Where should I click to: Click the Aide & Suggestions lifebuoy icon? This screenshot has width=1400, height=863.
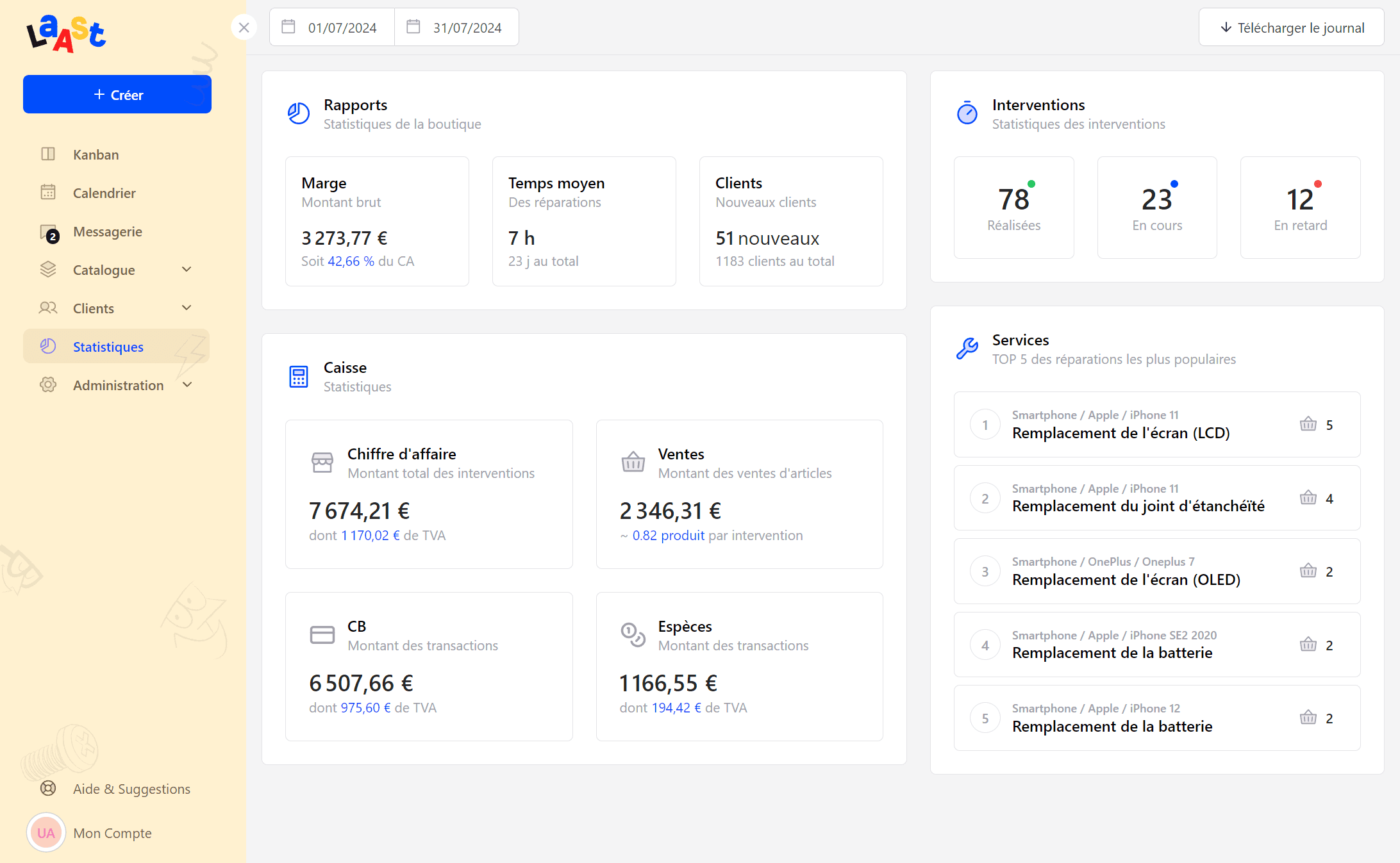tap(48, 789)
